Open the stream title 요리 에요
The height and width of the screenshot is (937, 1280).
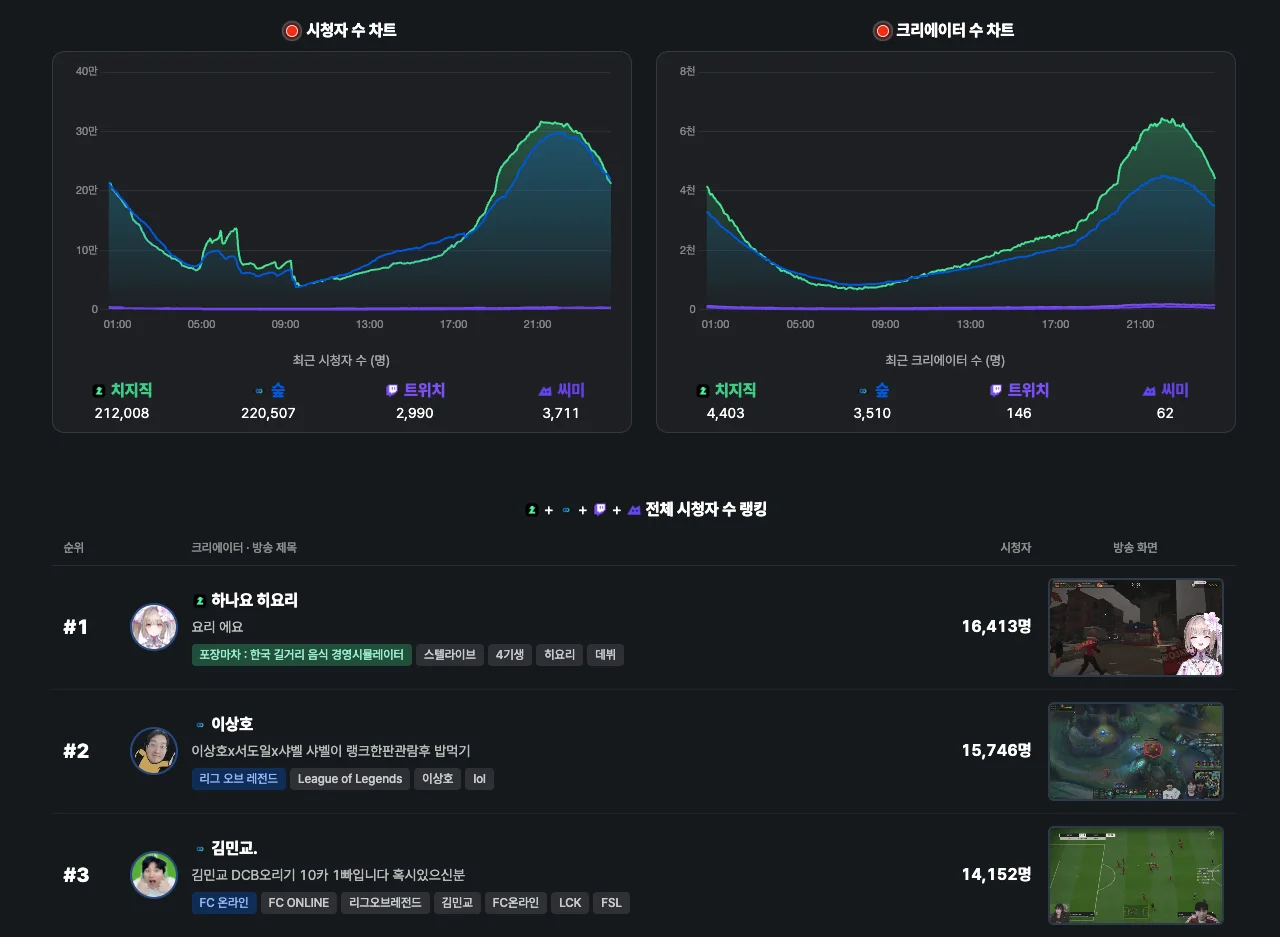217,627
